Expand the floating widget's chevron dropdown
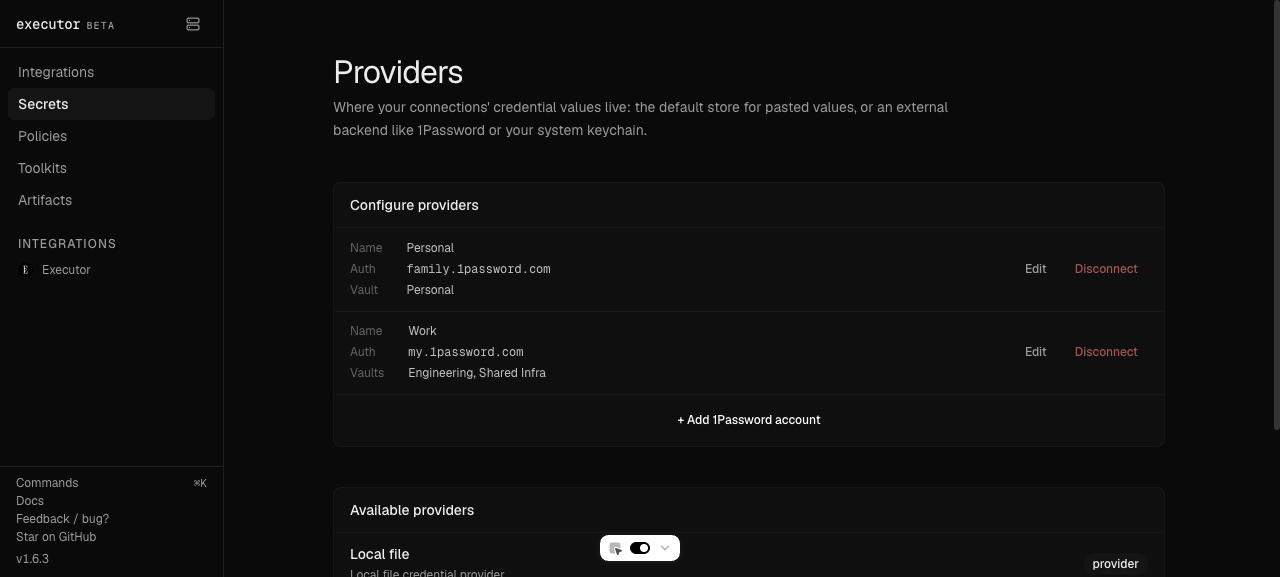This screenshot has width=1280, height=577. click(665, 548)
